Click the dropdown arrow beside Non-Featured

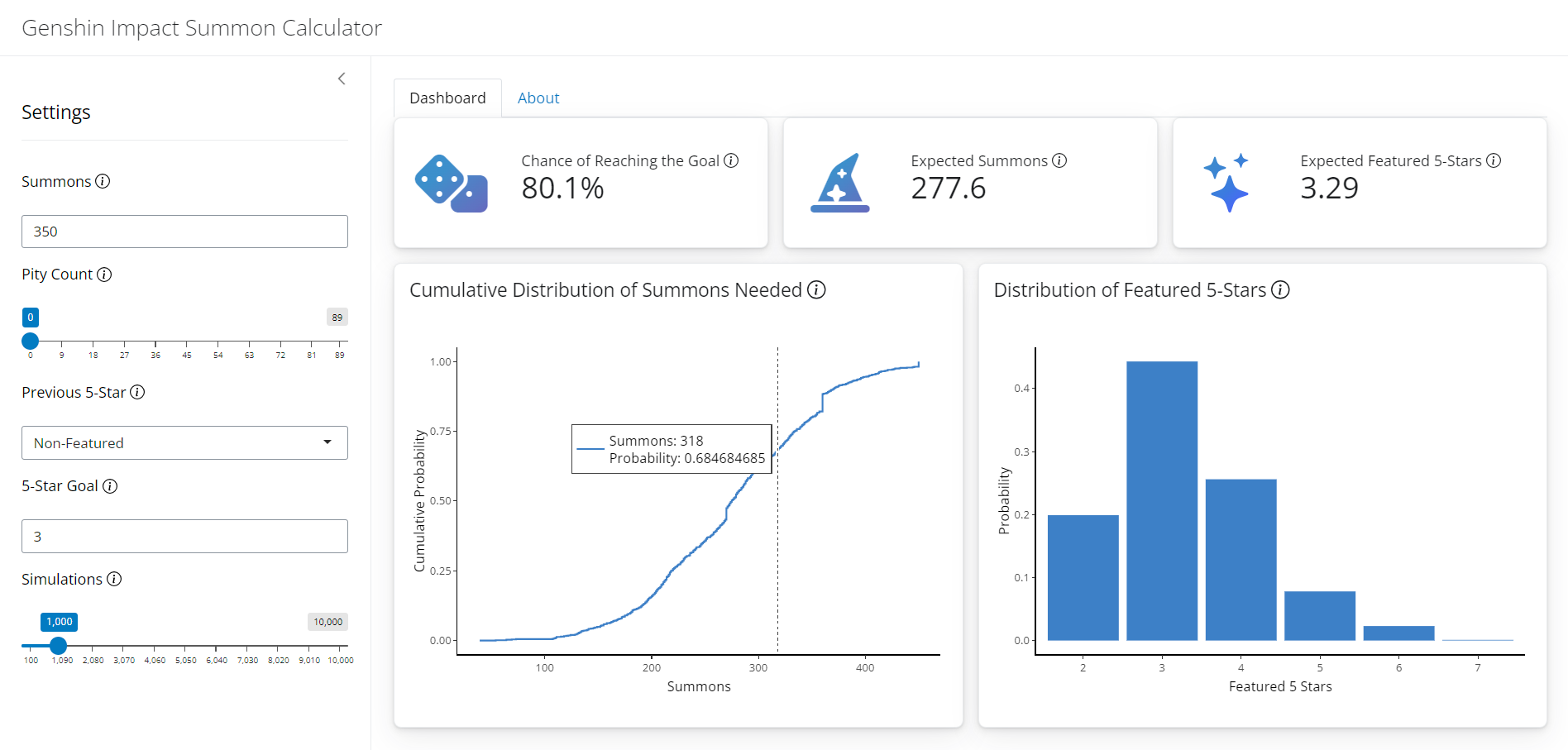click(327, 442)
